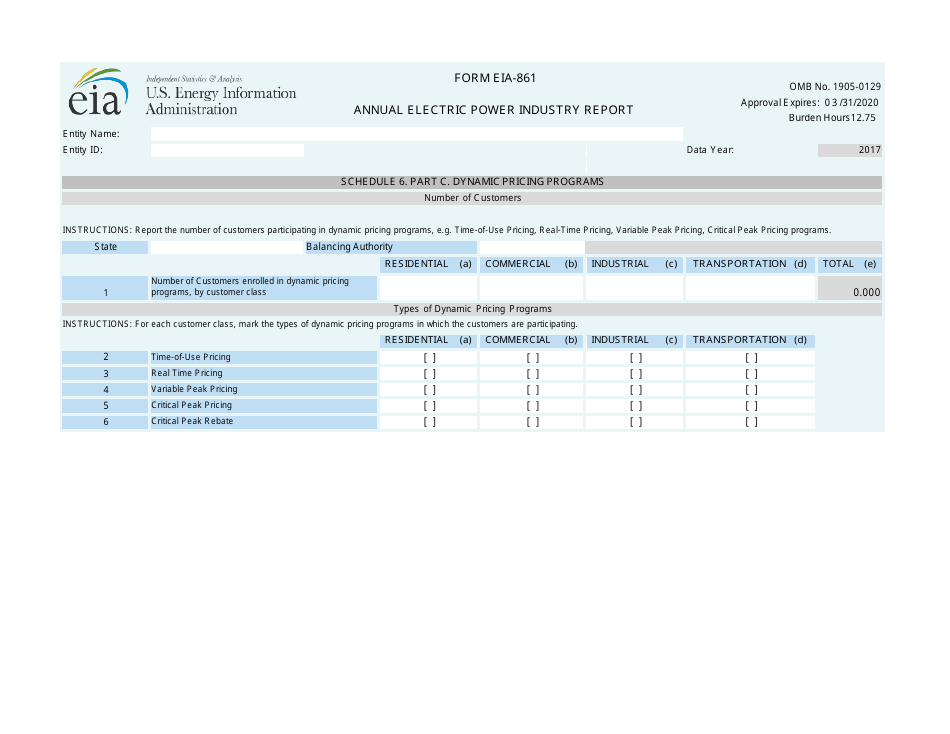Click the TOTAL cell showing 0.000

tap(849, 288)
